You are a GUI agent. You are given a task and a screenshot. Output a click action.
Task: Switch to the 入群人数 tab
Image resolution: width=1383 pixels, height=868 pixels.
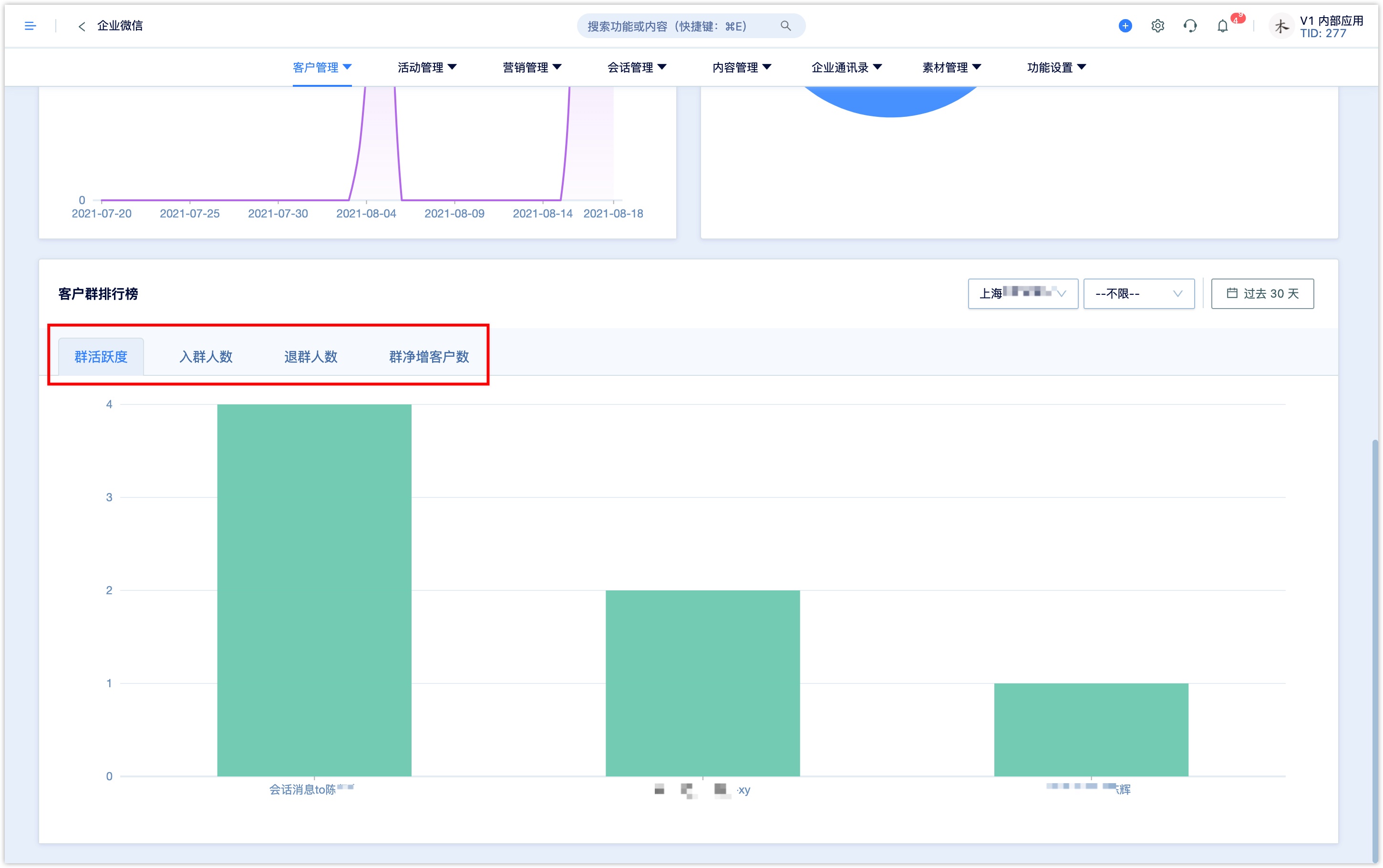click(x=206, y=357)
